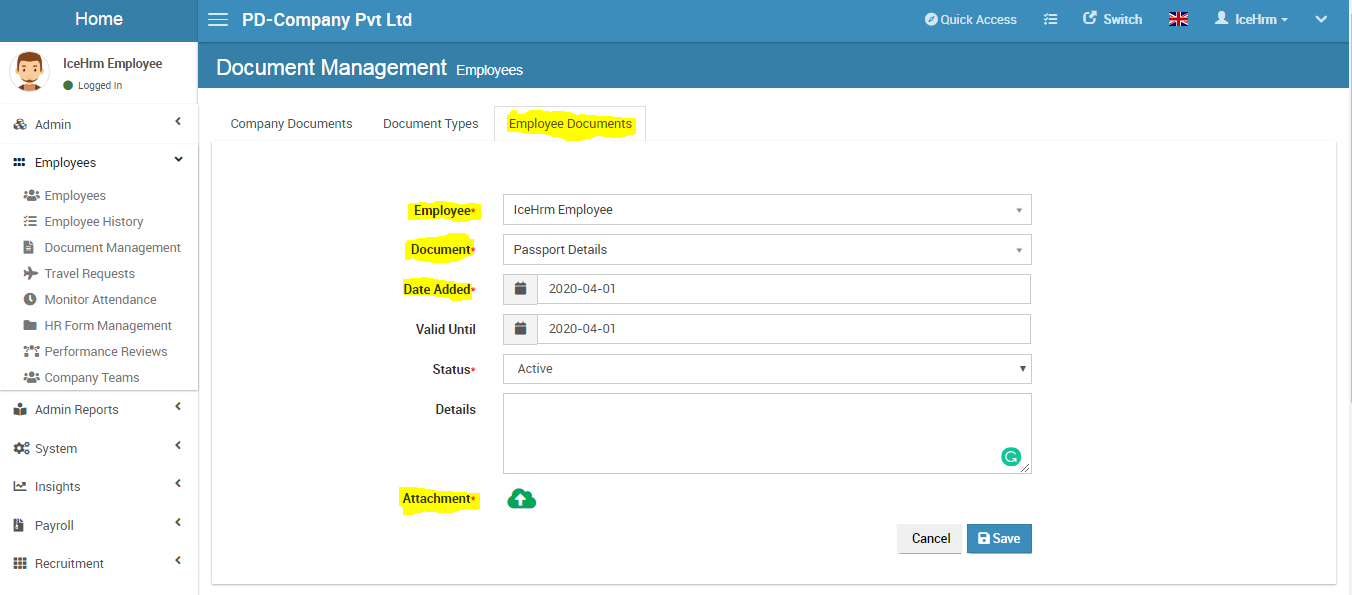
Task: Open the Valid Until calendar picker
Action: (x=520, y=328)
